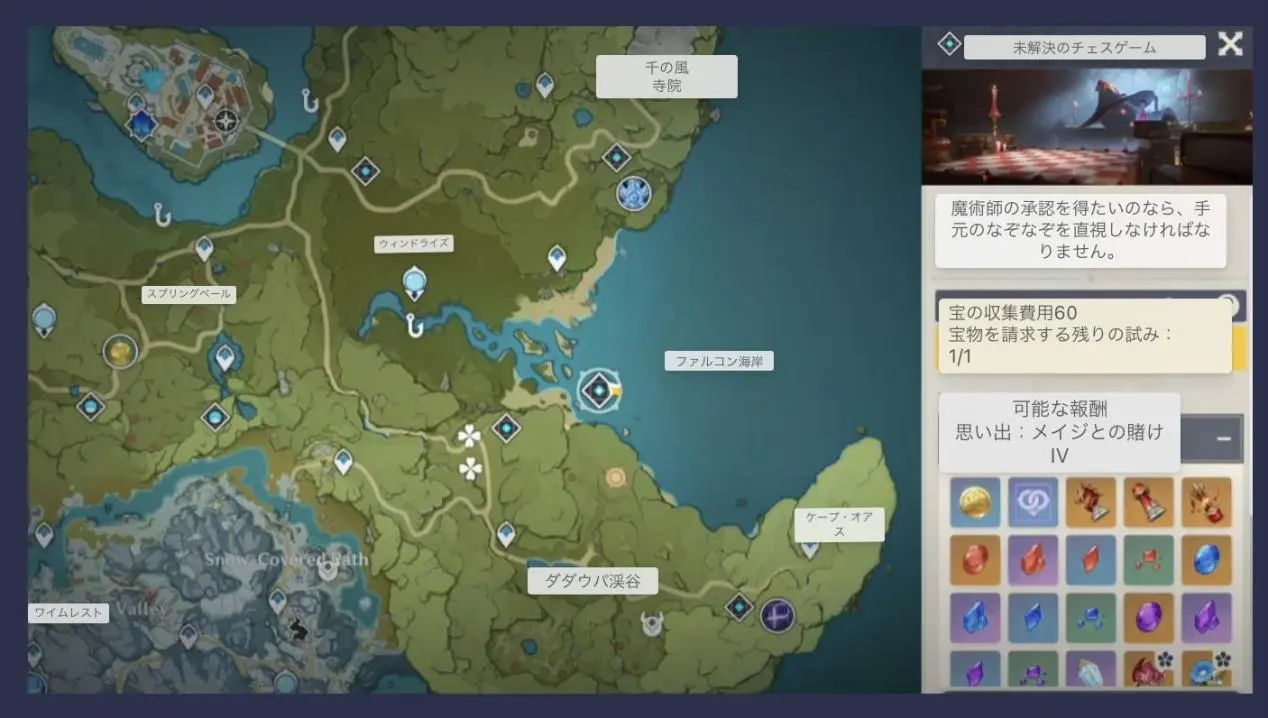The image size is (1268, 718).
Task: Select the gold Mora coin reward
Action: [x=974, y=502]
